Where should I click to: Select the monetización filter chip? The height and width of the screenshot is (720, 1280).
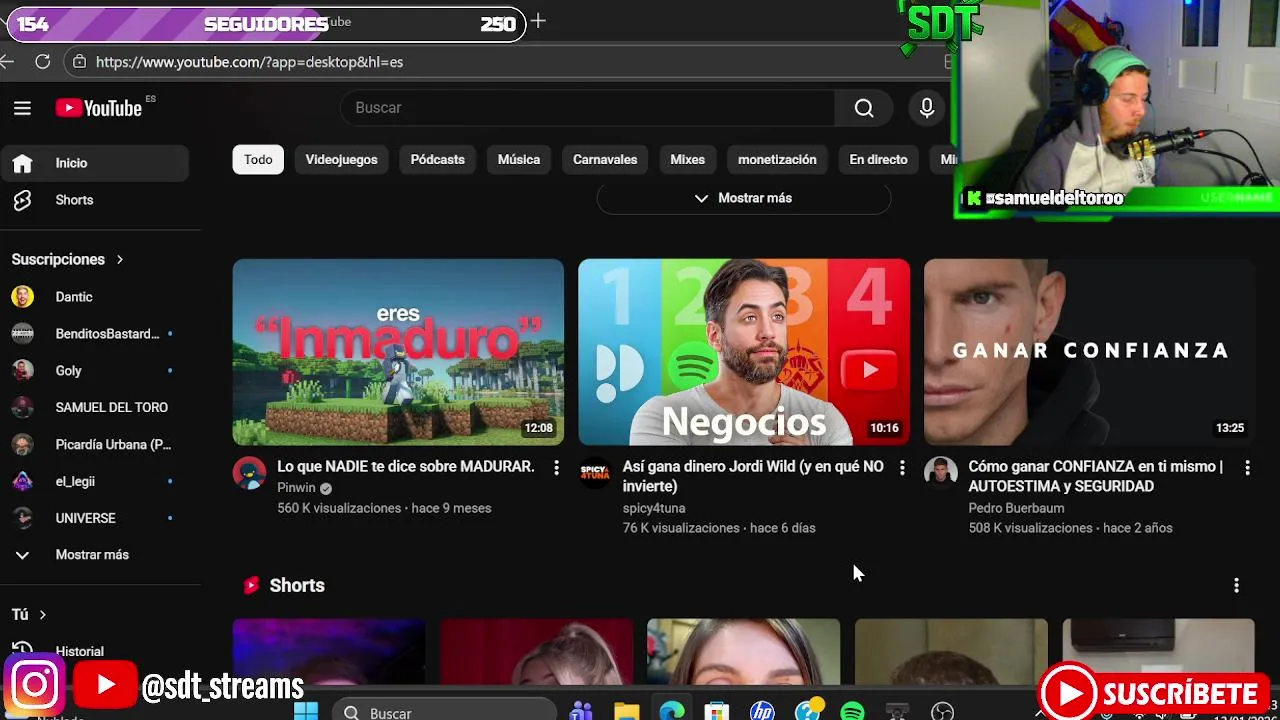777,160
